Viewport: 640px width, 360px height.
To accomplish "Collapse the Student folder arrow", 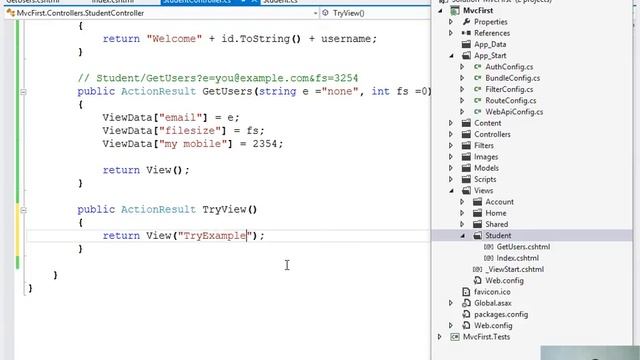I will coord(462,236).
